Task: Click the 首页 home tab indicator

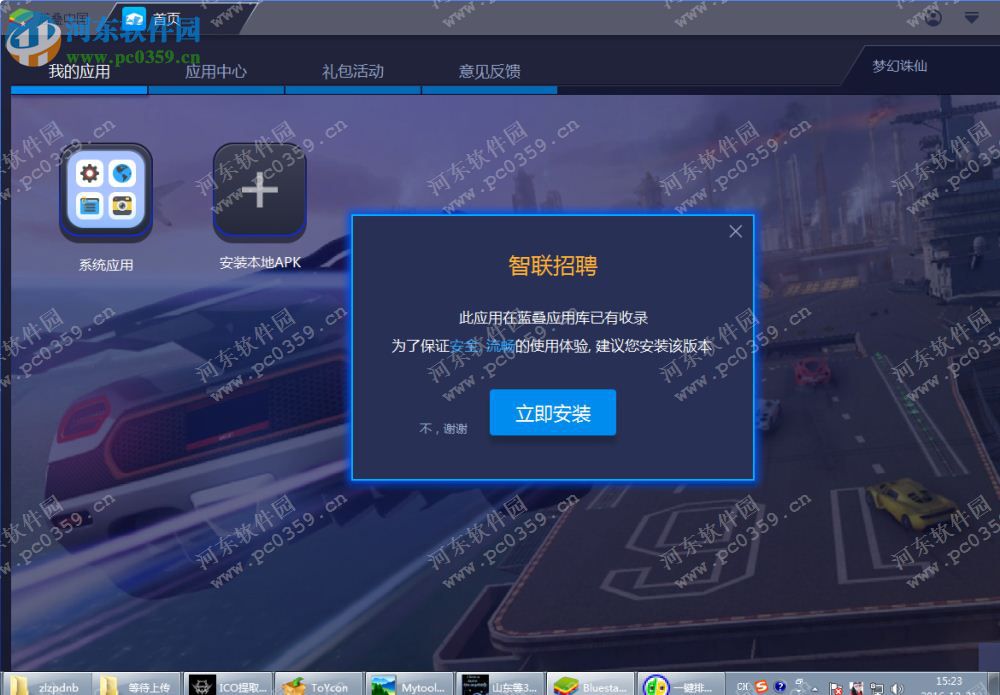Action: tap(164, 16)
